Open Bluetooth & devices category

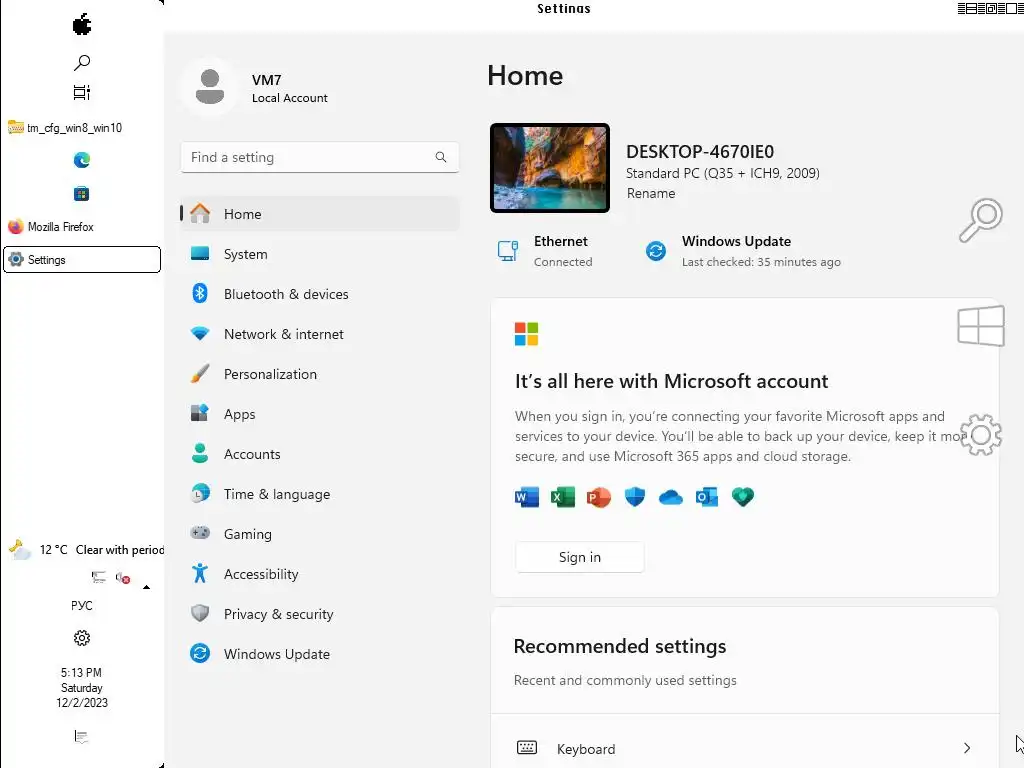click(x=319, y=294)
